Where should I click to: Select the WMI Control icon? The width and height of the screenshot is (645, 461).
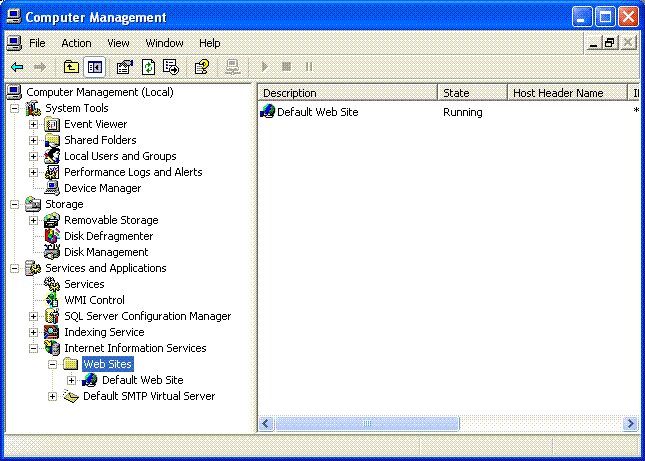(x=52, y=300)
